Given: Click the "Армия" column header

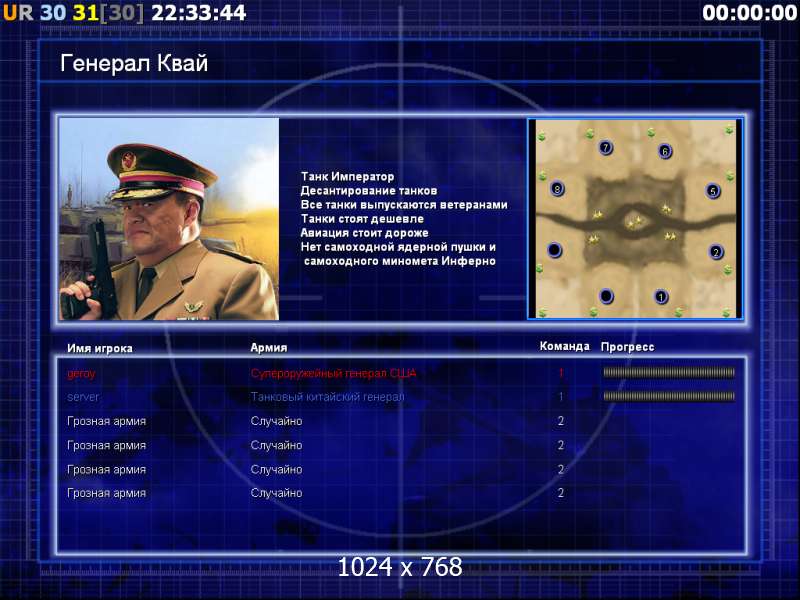Looking at the screenshot, I should [x=269, y=348].
